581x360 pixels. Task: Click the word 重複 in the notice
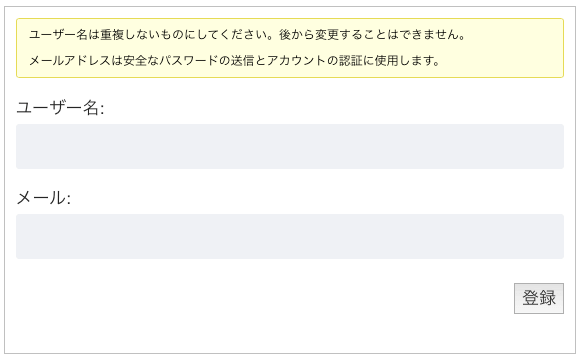pyautogui.click(x=112, y=34)
